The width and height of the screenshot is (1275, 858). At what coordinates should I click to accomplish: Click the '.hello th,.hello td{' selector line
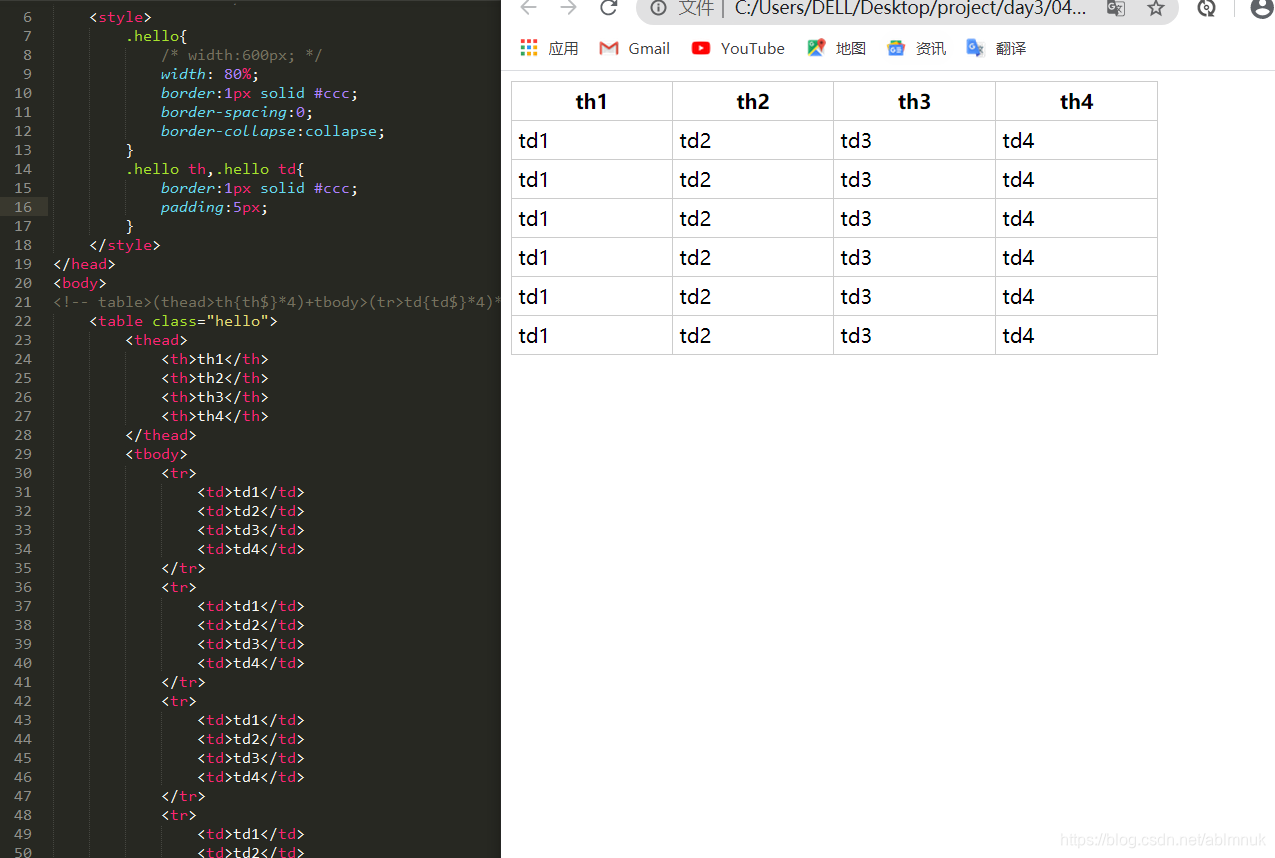pos(215,169)
